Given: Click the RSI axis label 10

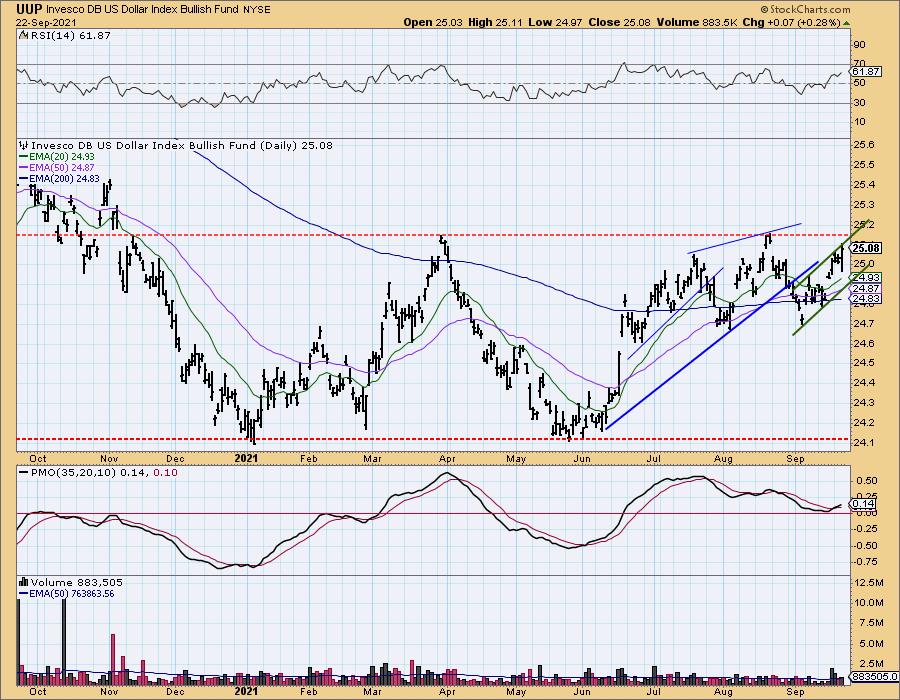Looking at the screenshot, I should tap(860, 122).
